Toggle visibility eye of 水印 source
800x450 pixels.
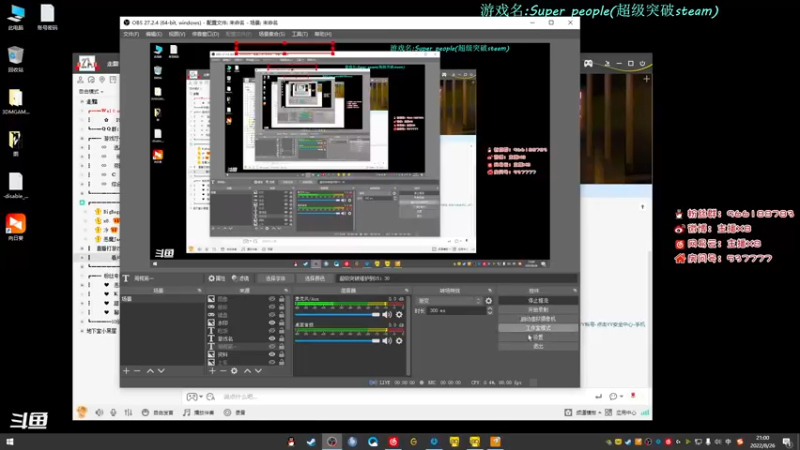click(x=272, y=323)
